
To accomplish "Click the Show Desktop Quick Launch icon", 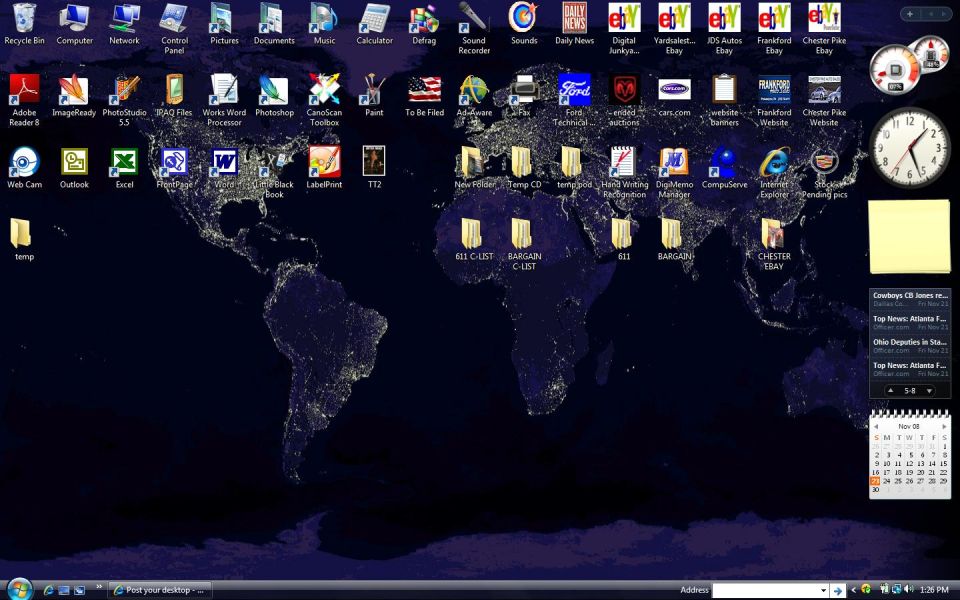I will (64, 590).
